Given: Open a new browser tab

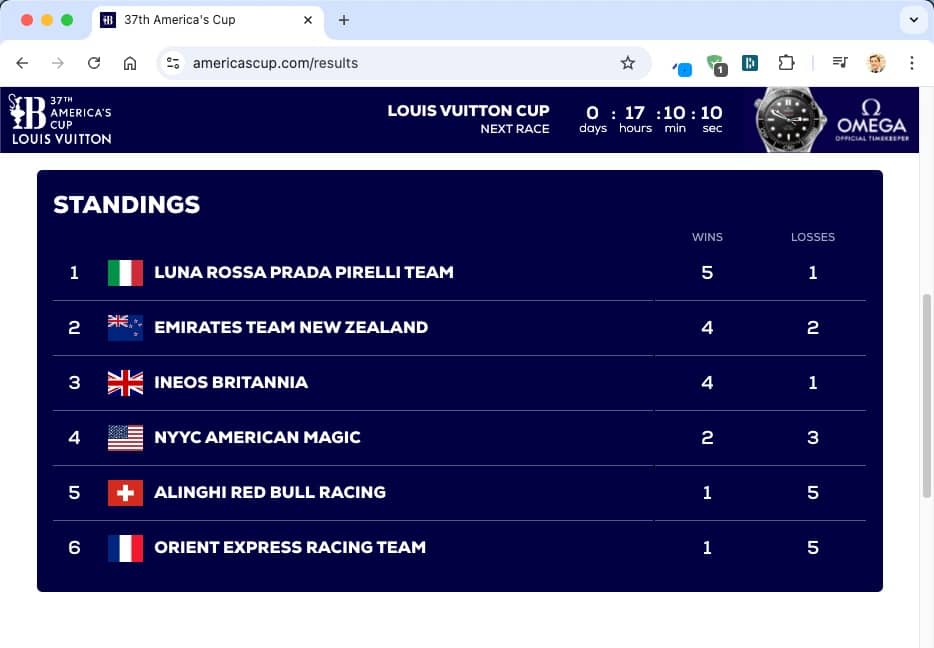Looking at the screenshot, I should (344, 20).
